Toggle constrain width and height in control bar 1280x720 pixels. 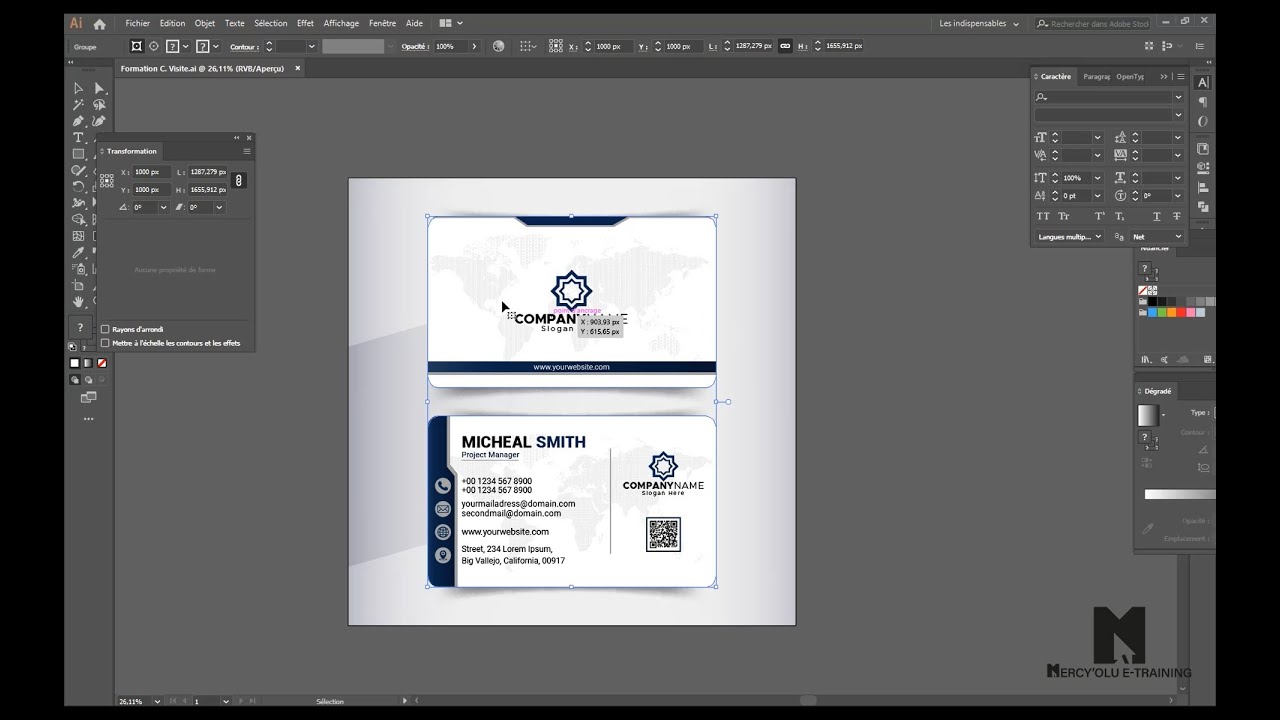click(785, 46)
